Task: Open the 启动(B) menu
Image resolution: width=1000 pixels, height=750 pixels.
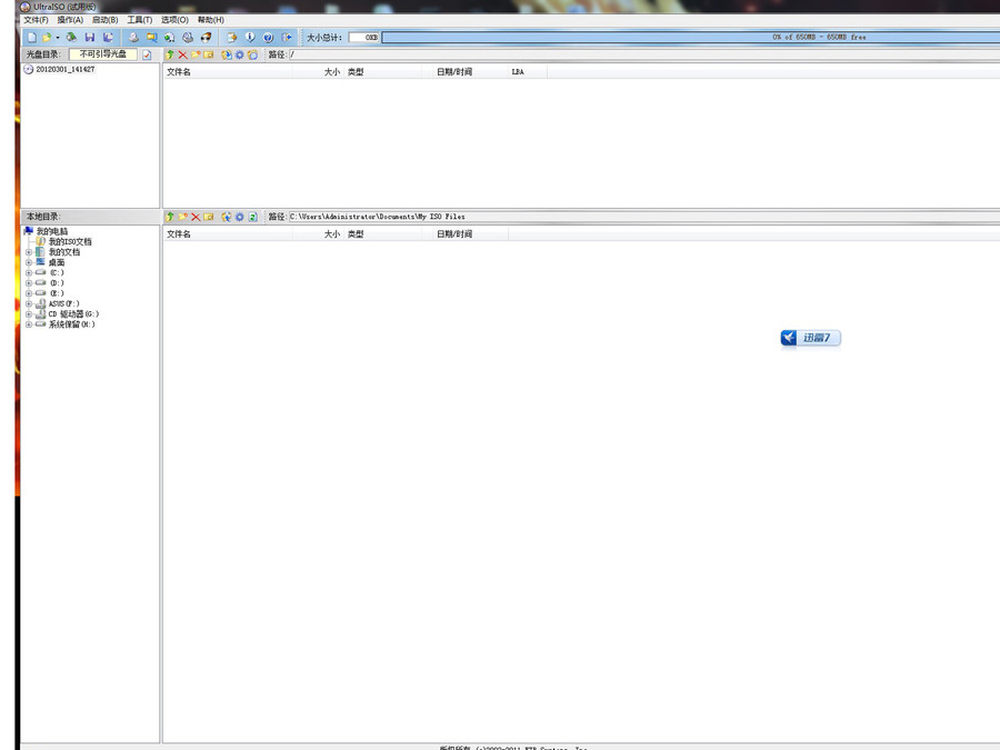Action: (105, 20)
